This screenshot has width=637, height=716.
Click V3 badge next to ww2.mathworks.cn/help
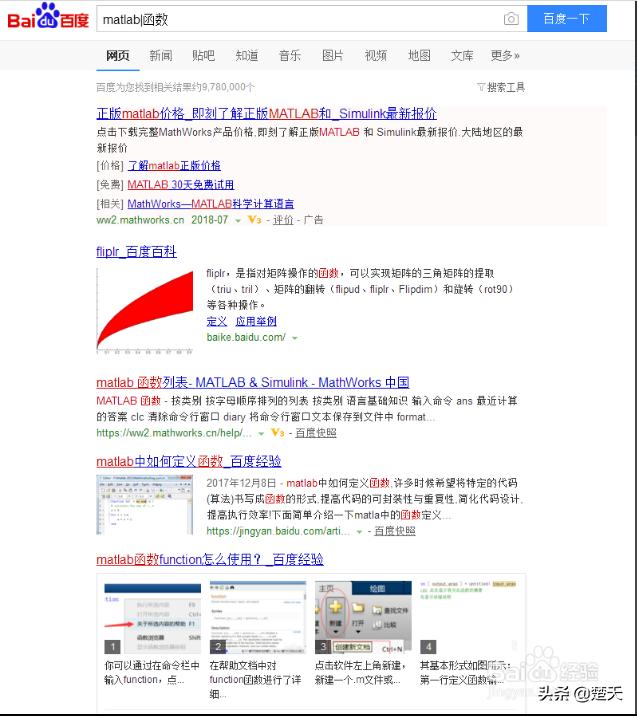point(278,432)
